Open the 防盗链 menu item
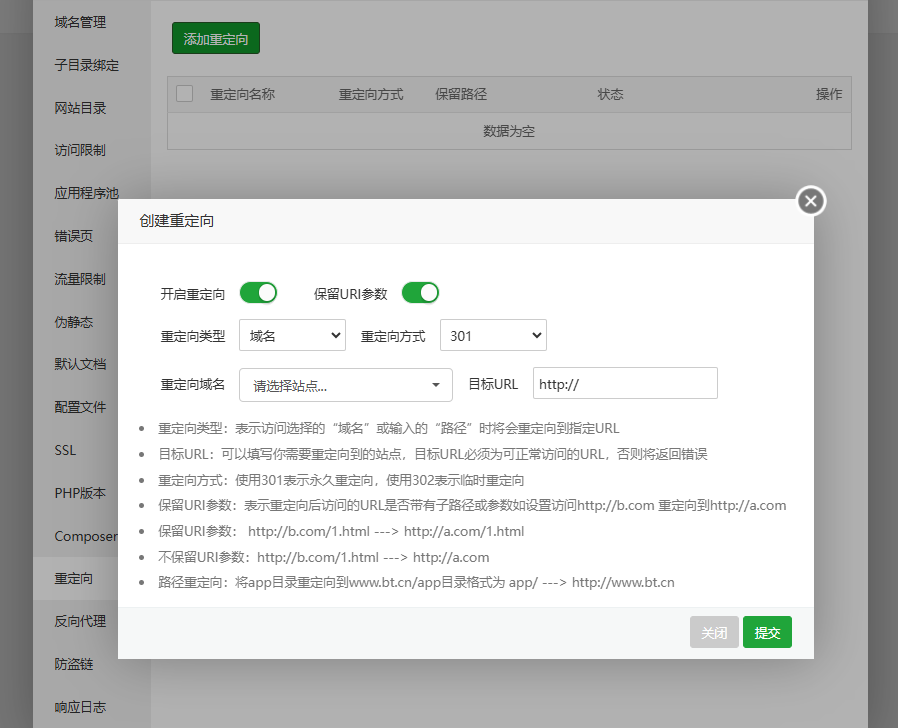This screenshot has height=728, width=898. (74, 664)
